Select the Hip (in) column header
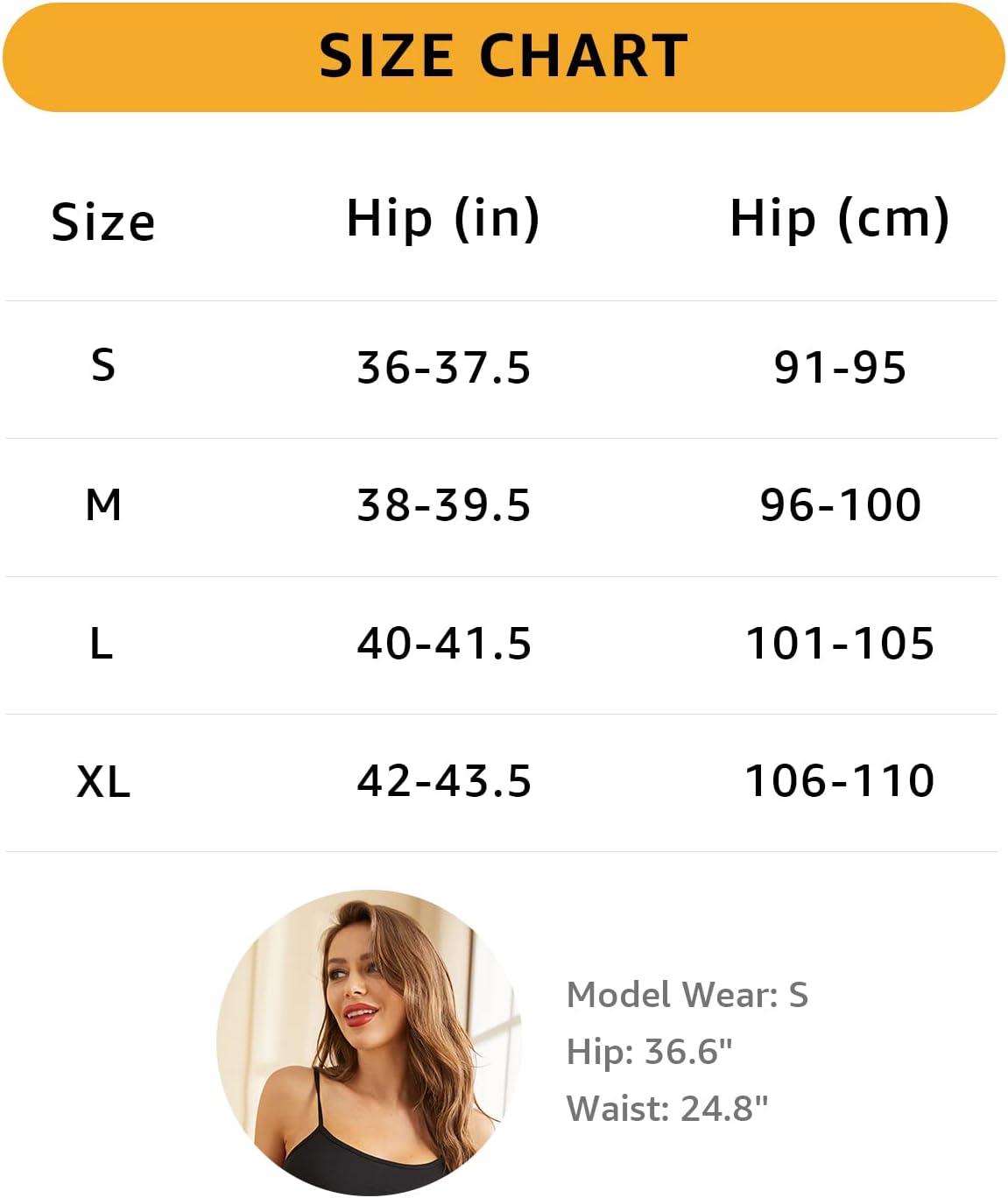Image resolution: width=1008 pixels, height=1198 pixels. 443,218
